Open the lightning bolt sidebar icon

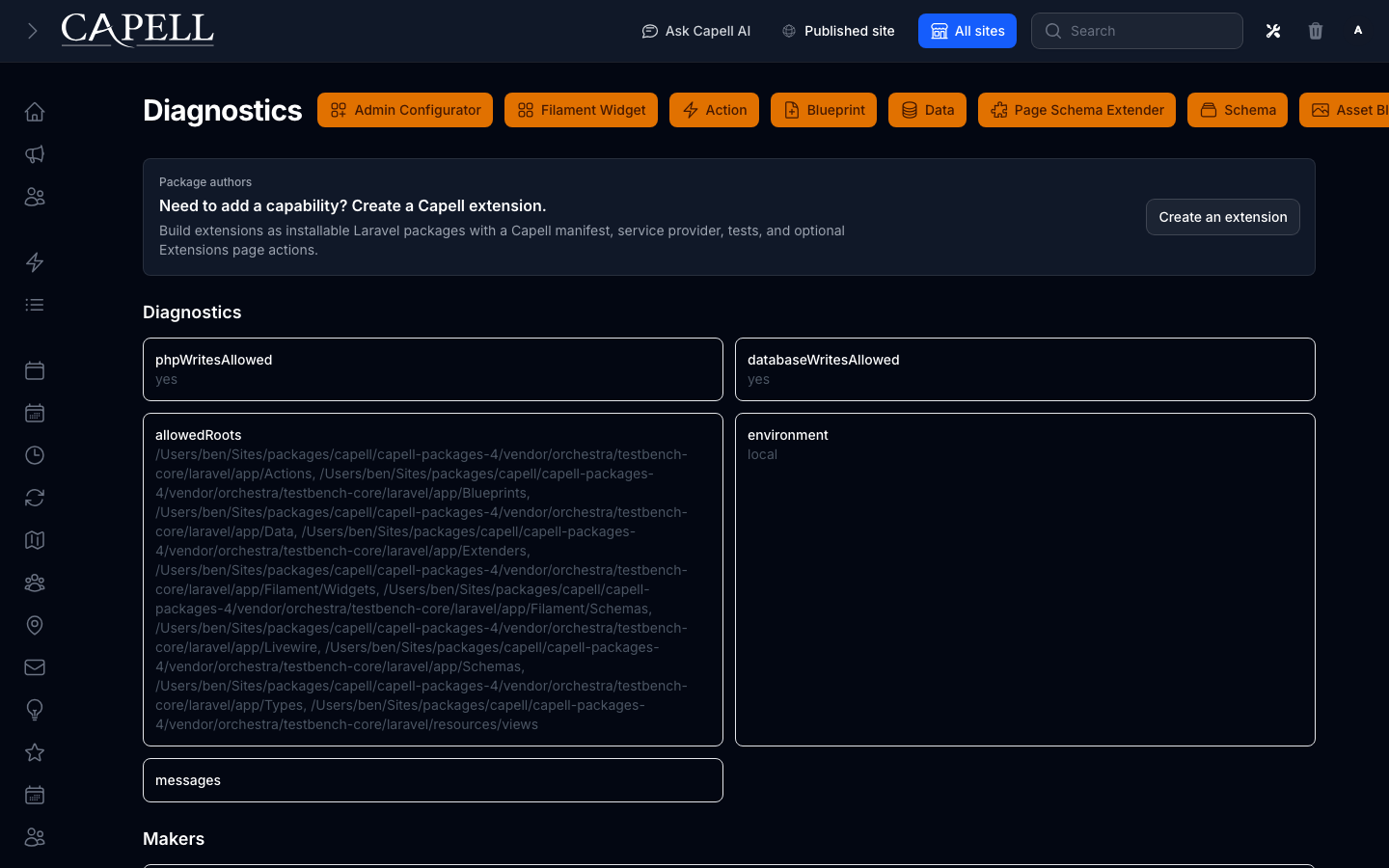[x=35, y=262]
